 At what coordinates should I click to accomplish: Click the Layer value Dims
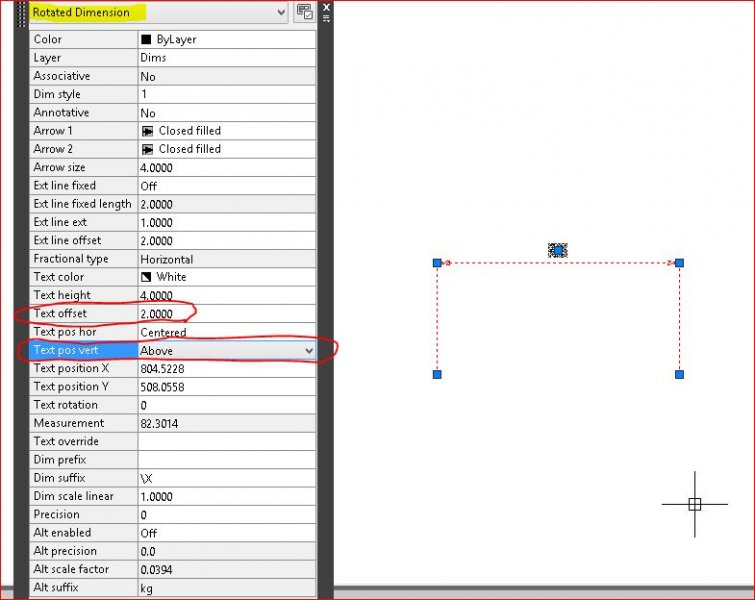click(227, 58)
